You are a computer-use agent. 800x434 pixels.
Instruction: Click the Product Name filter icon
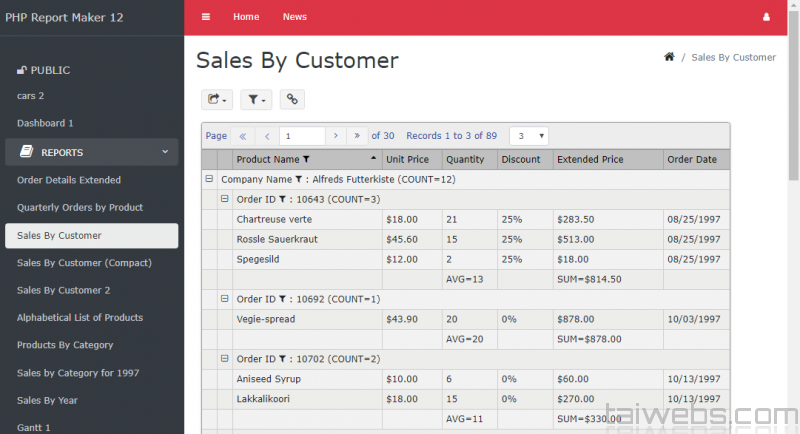(307, 159)
